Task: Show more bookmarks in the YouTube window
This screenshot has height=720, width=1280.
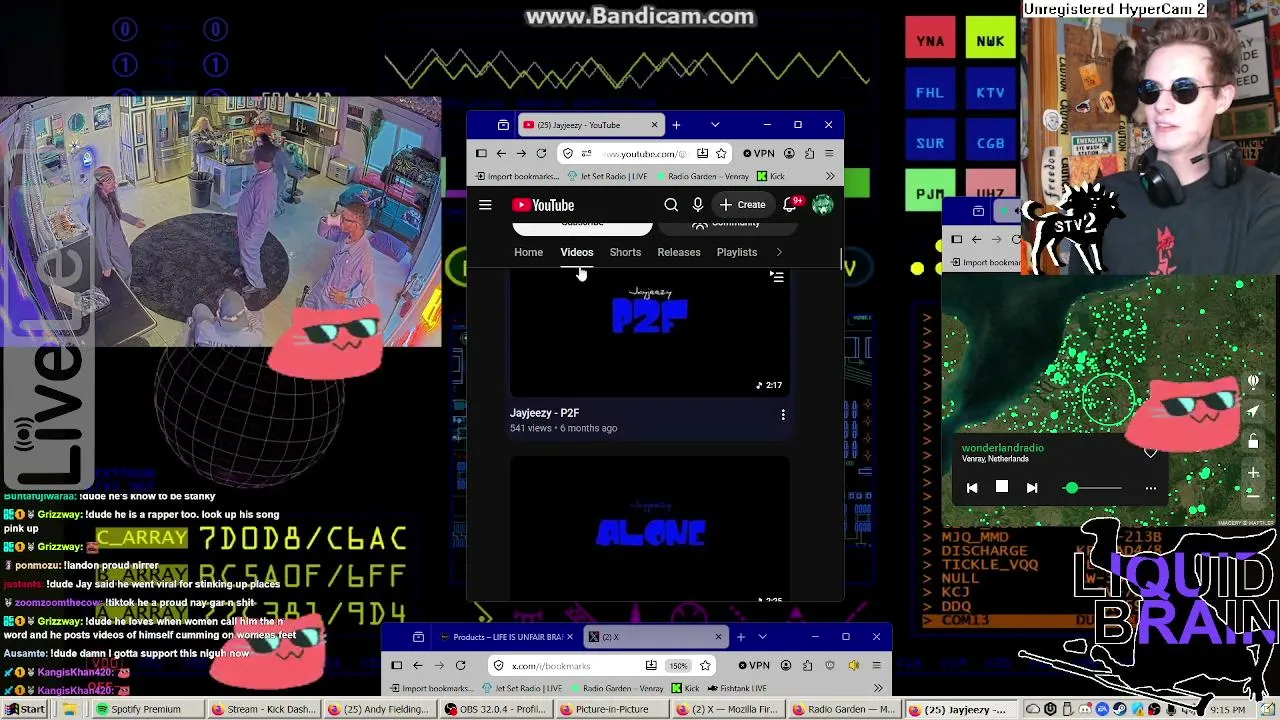Action: (830, 176)
